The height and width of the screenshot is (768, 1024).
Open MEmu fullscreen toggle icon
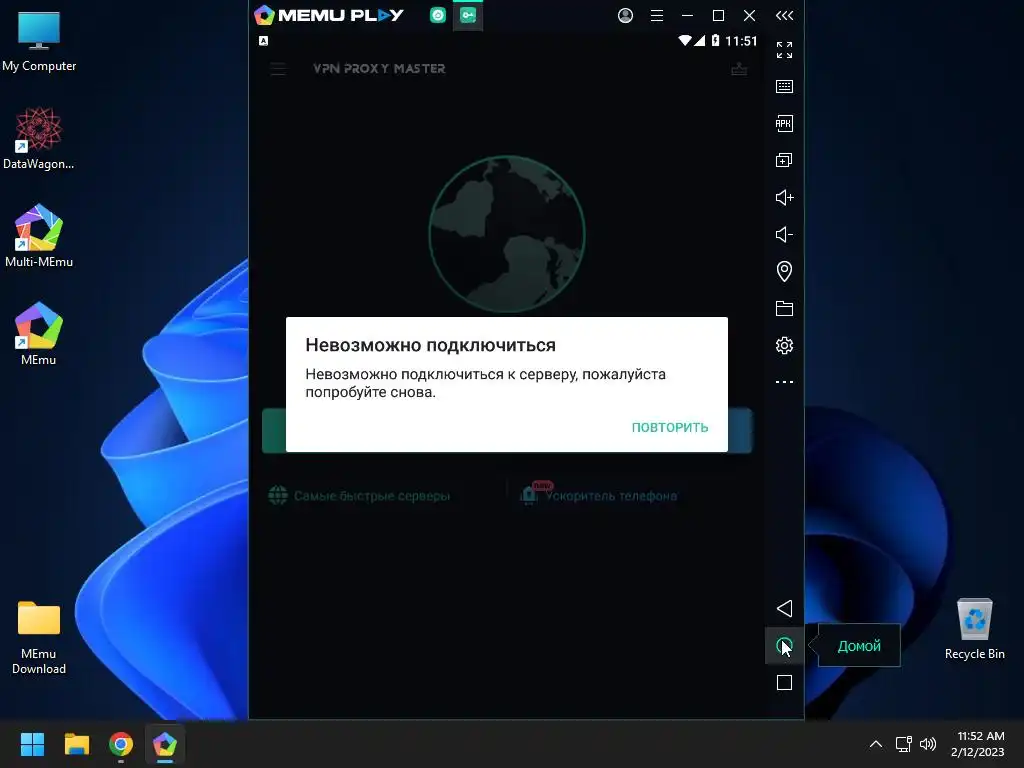(784, 50)
